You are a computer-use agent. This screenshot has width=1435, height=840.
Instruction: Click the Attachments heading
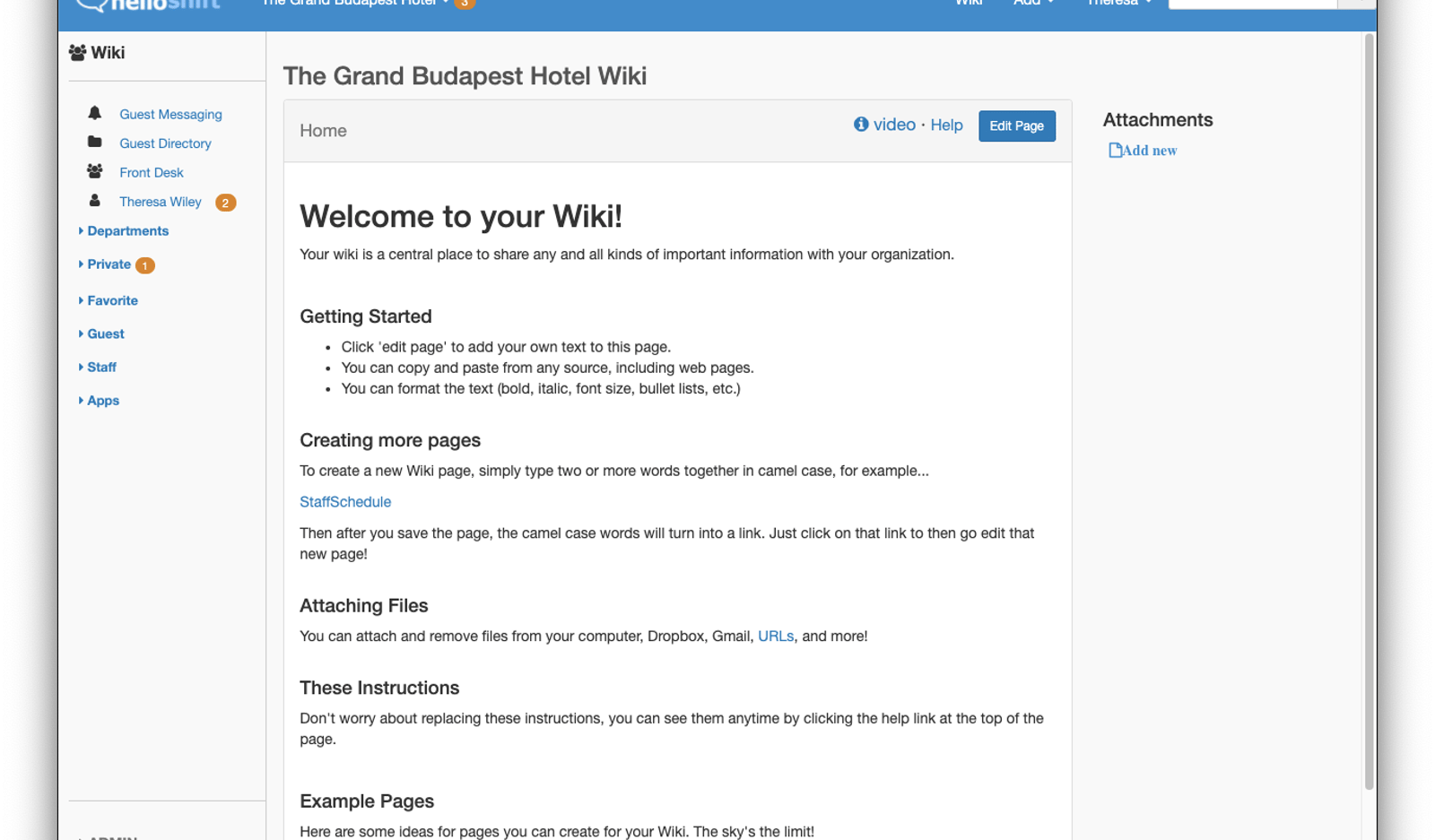coord(1158,119)
